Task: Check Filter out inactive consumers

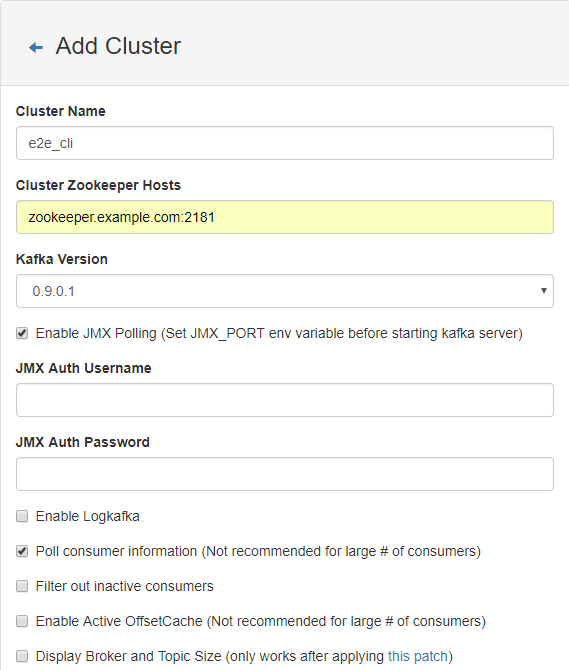Action: click(22, 586)
